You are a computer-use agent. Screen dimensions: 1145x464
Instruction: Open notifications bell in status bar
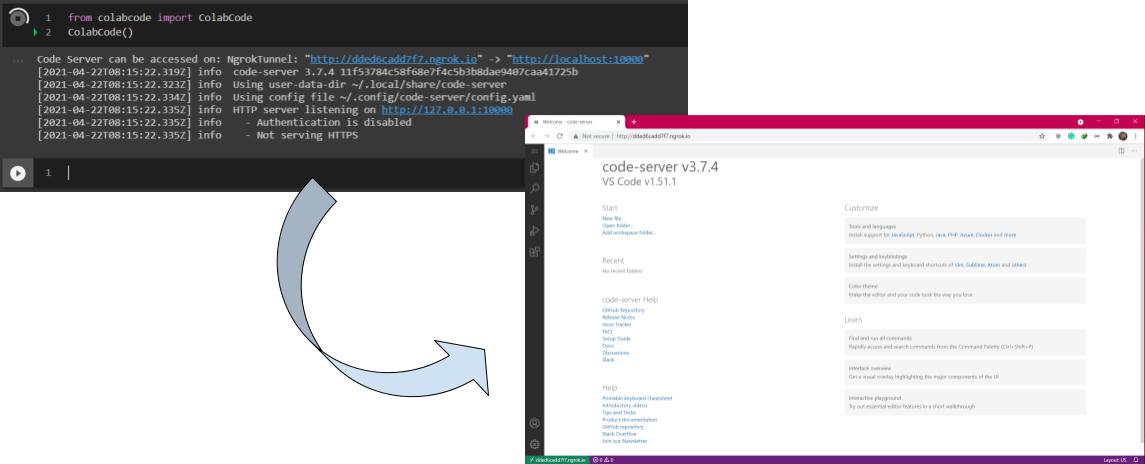[1136, 460]
